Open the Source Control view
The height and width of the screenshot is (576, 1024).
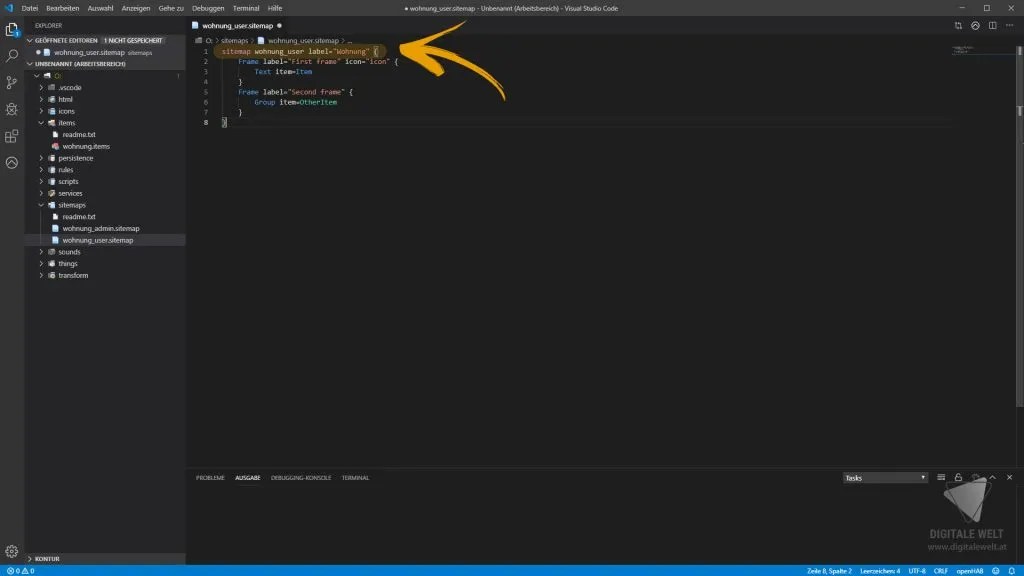pos(12,82)
